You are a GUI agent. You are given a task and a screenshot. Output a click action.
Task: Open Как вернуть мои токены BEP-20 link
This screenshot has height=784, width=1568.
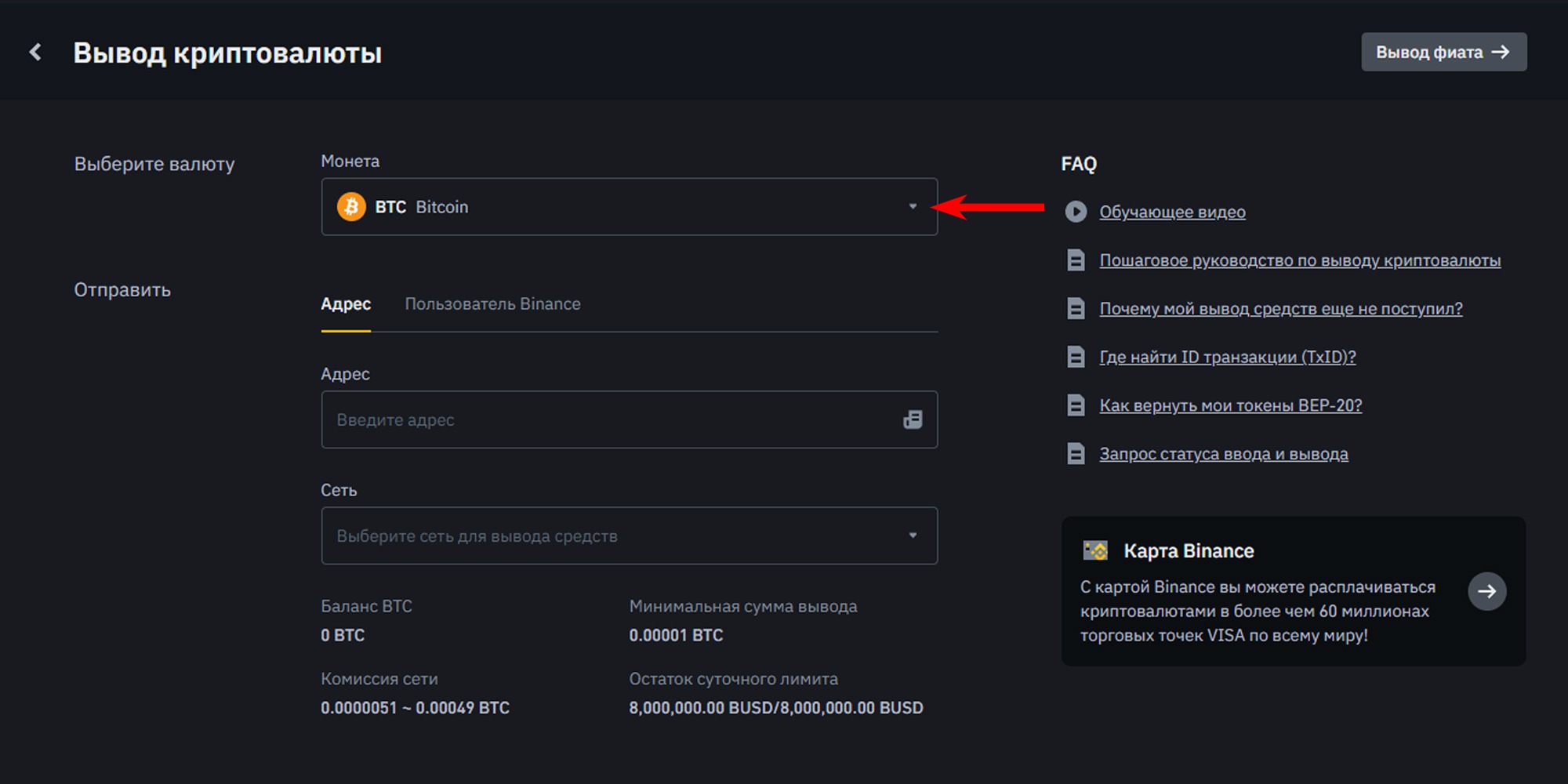(x=1231, y=406)
